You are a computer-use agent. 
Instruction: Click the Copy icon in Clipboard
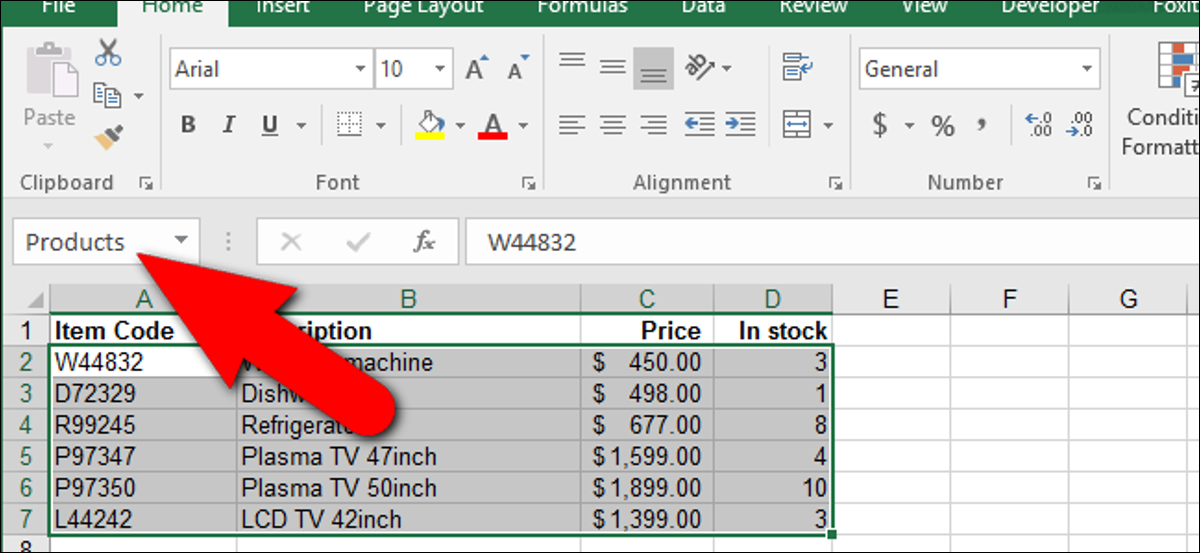[x=107, y=95]
